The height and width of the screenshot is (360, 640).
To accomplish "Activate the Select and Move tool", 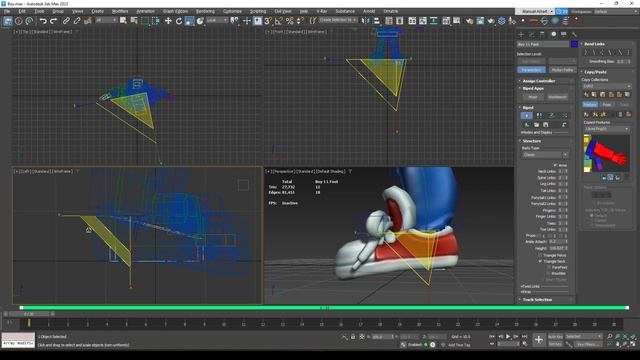I will tap(168, 21).
